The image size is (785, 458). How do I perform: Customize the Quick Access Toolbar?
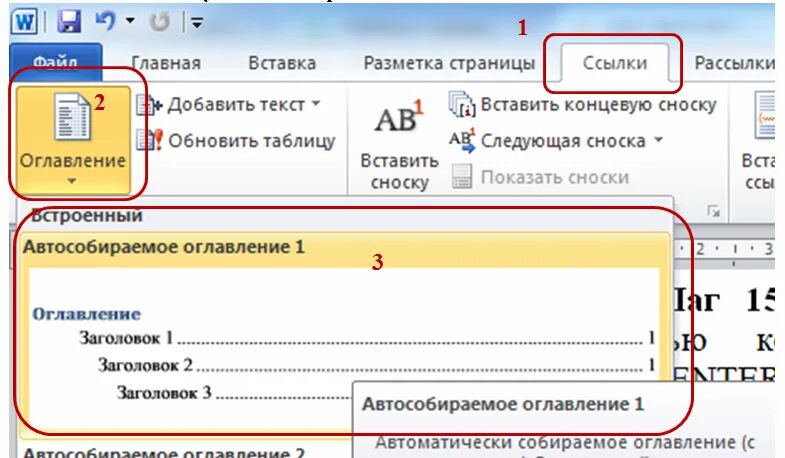197,22
